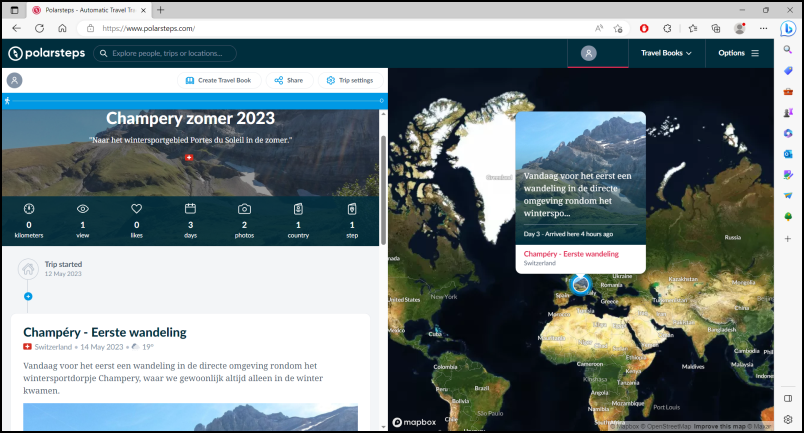Click the eye icon for views
The height and width of the screenshot is (433, 804).
tap(83, 209)
